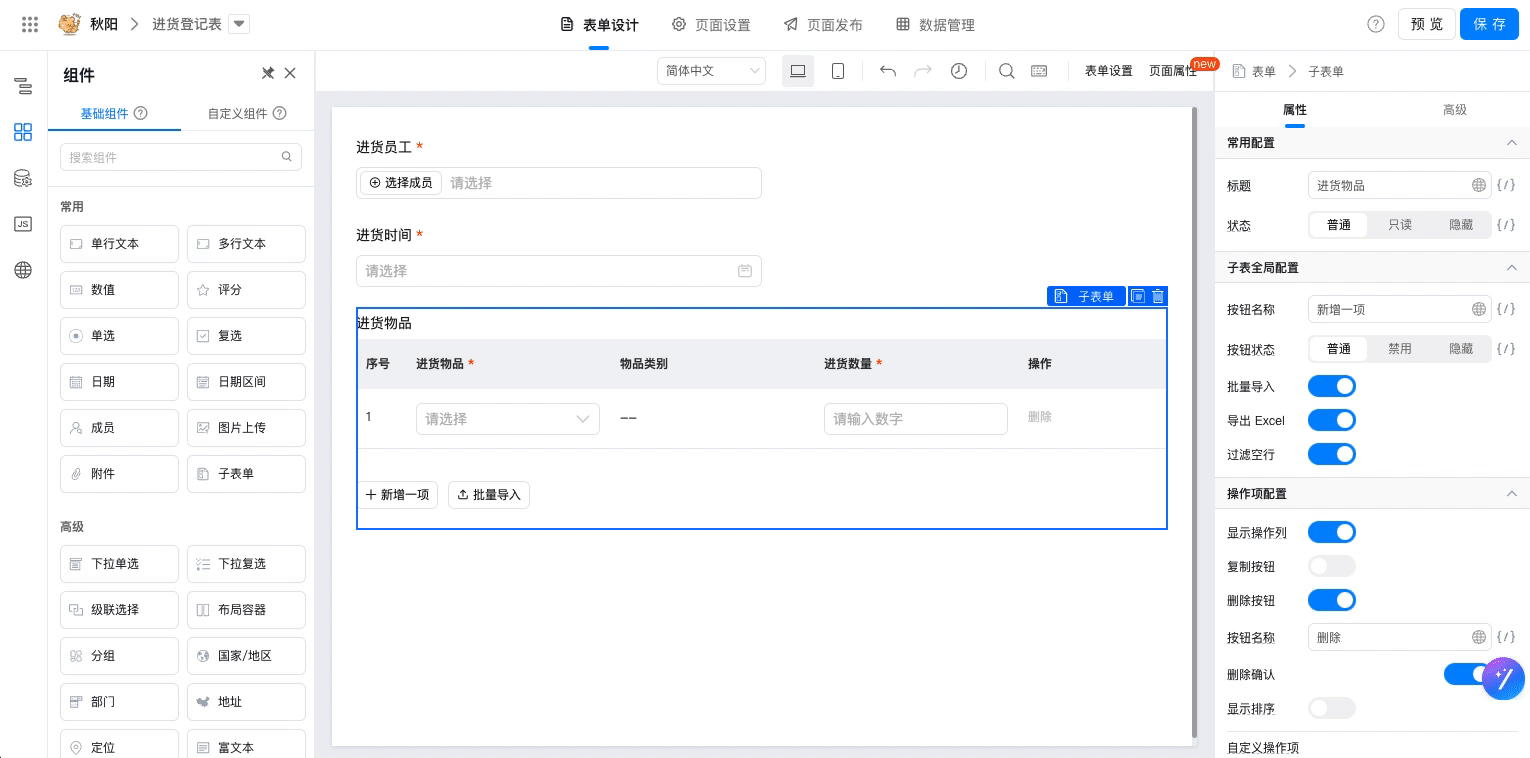Collapse the 常用配置 section
The width and height of the screenshot is (1530, 758).
[1512, 143]
